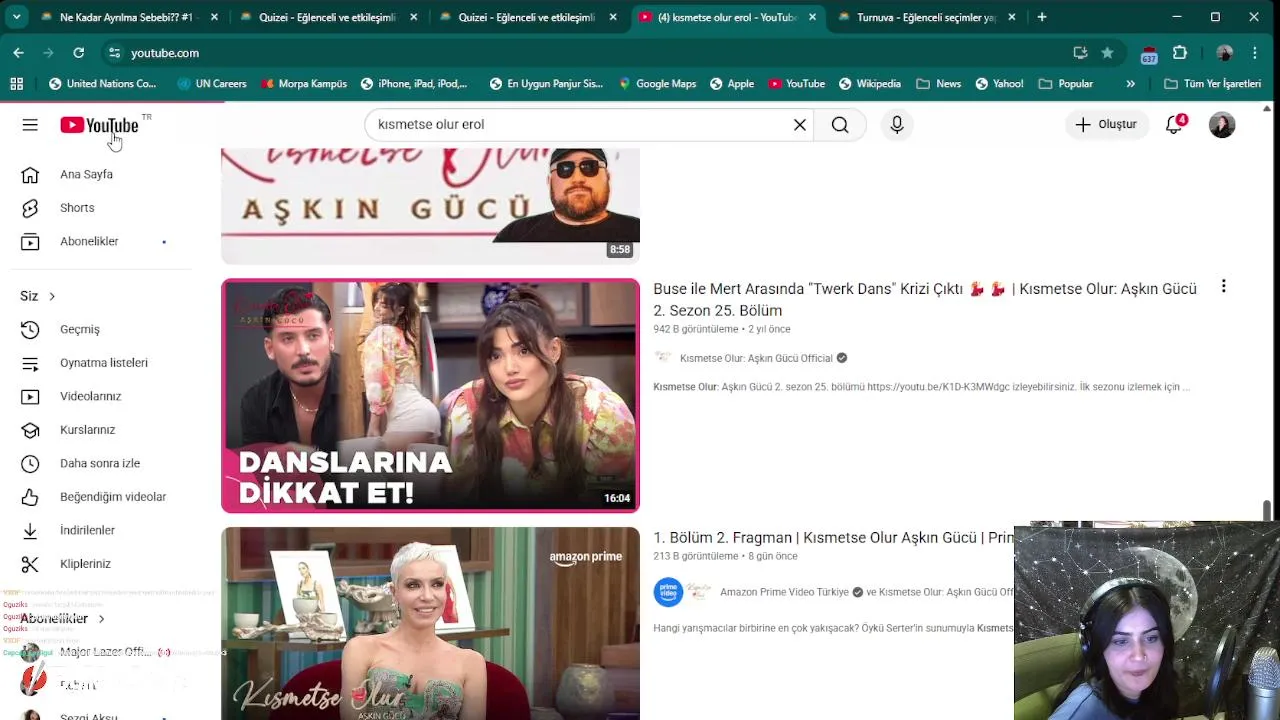Open 1. Bölüm 2. Fragman video title

coord(833,538)
